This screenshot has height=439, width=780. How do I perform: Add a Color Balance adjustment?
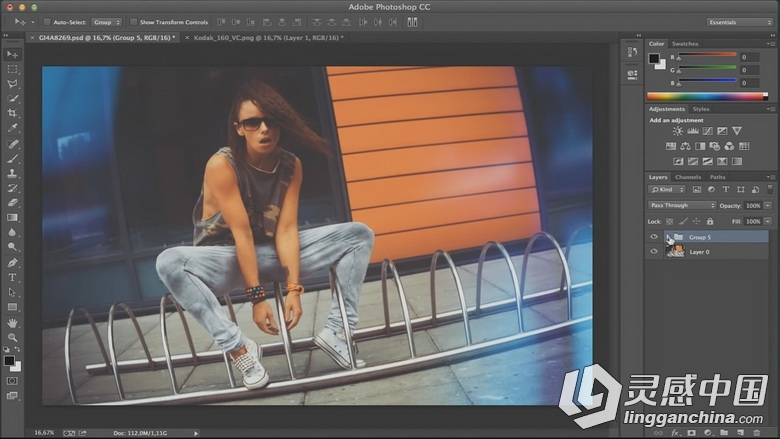tap(685, 146)
